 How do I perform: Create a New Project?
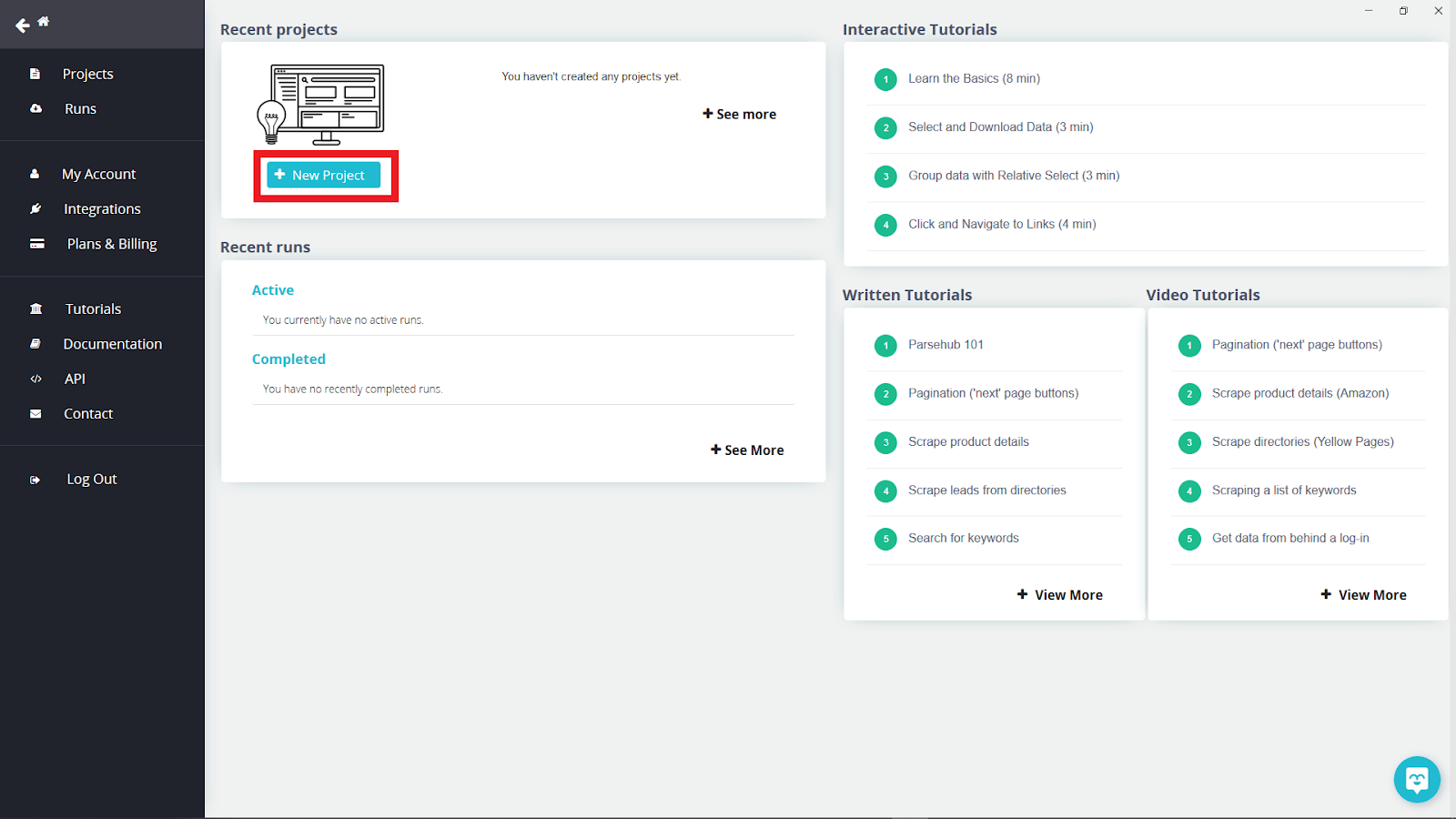pos(323,175)
